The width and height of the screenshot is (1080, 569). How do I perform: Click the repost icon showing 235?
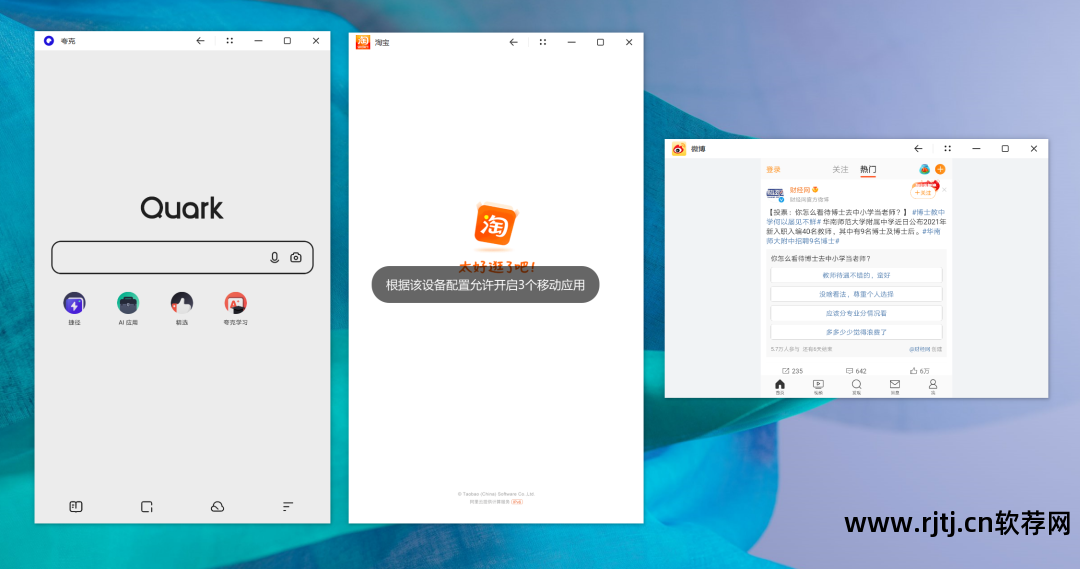[x=785, y=371]
